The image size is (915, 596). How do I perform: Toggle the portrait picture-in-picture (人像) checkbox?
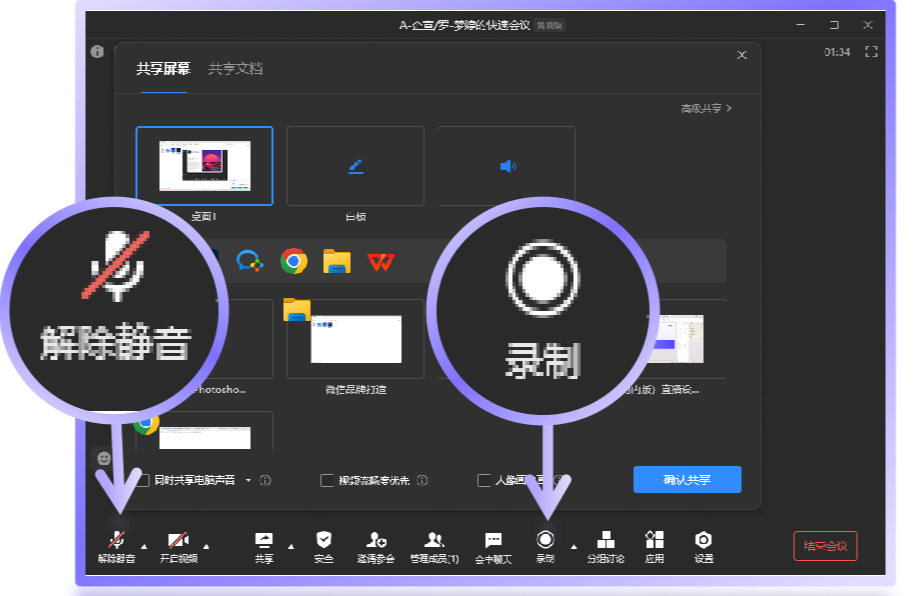[x=484, y=480]
